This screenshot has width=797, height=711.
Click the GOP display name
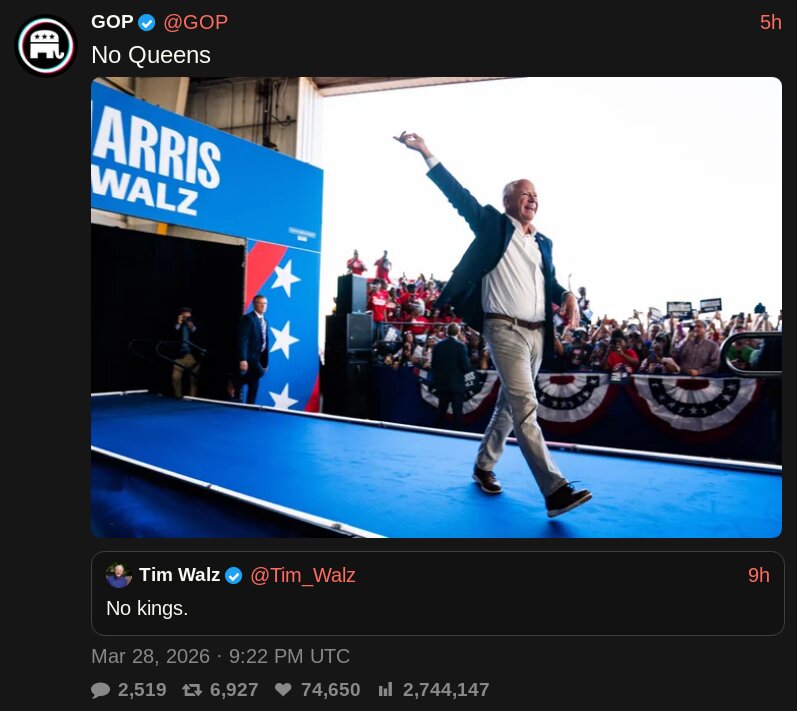tap(112, 22)
